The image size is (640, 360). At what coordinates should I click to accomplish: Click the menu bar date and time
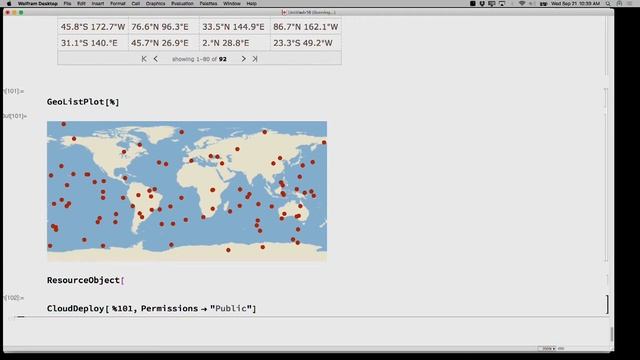coord(576,3)
